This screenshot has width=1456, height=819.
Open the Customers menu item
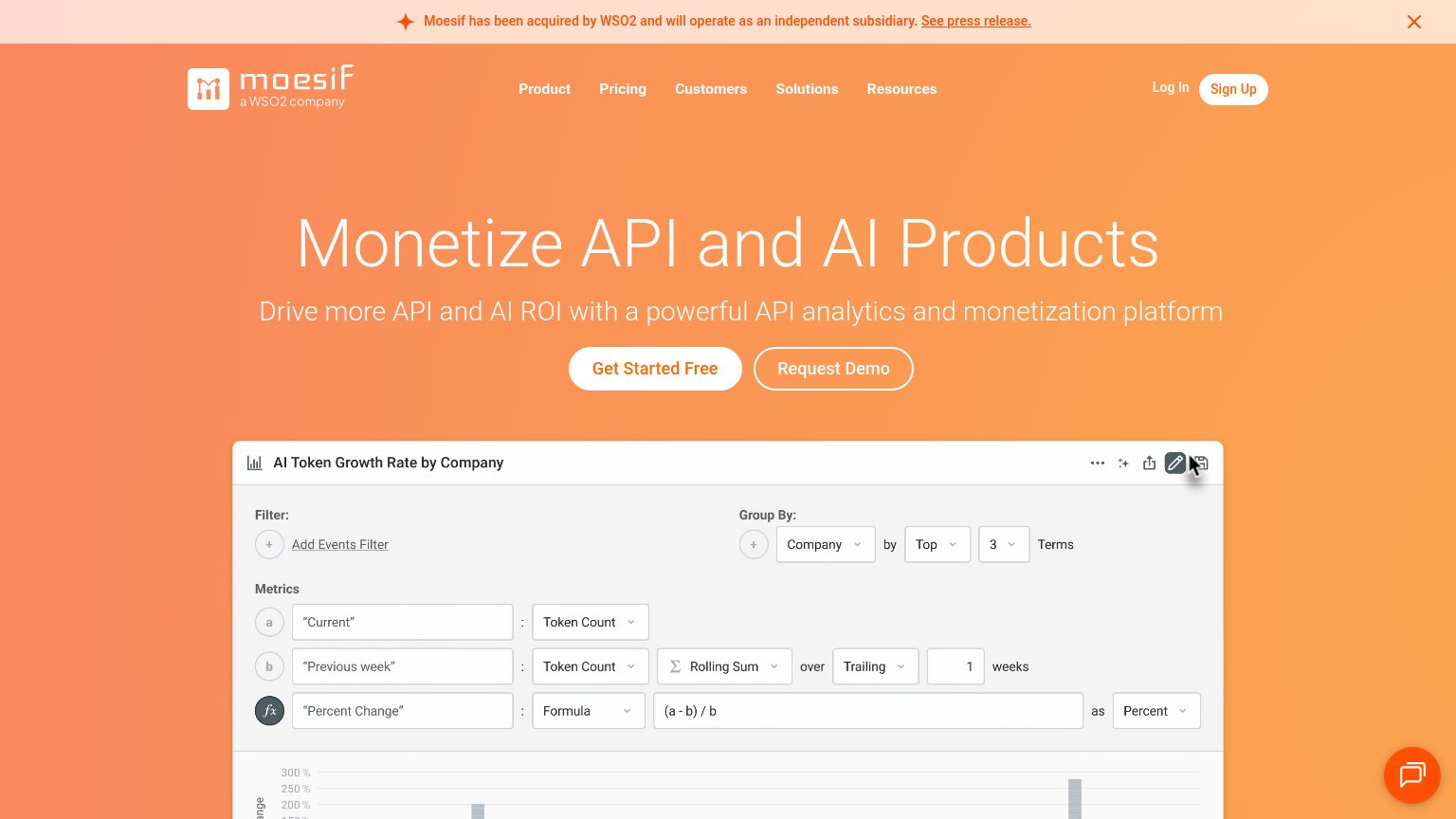pyautogui.click(x=711, y=89)
